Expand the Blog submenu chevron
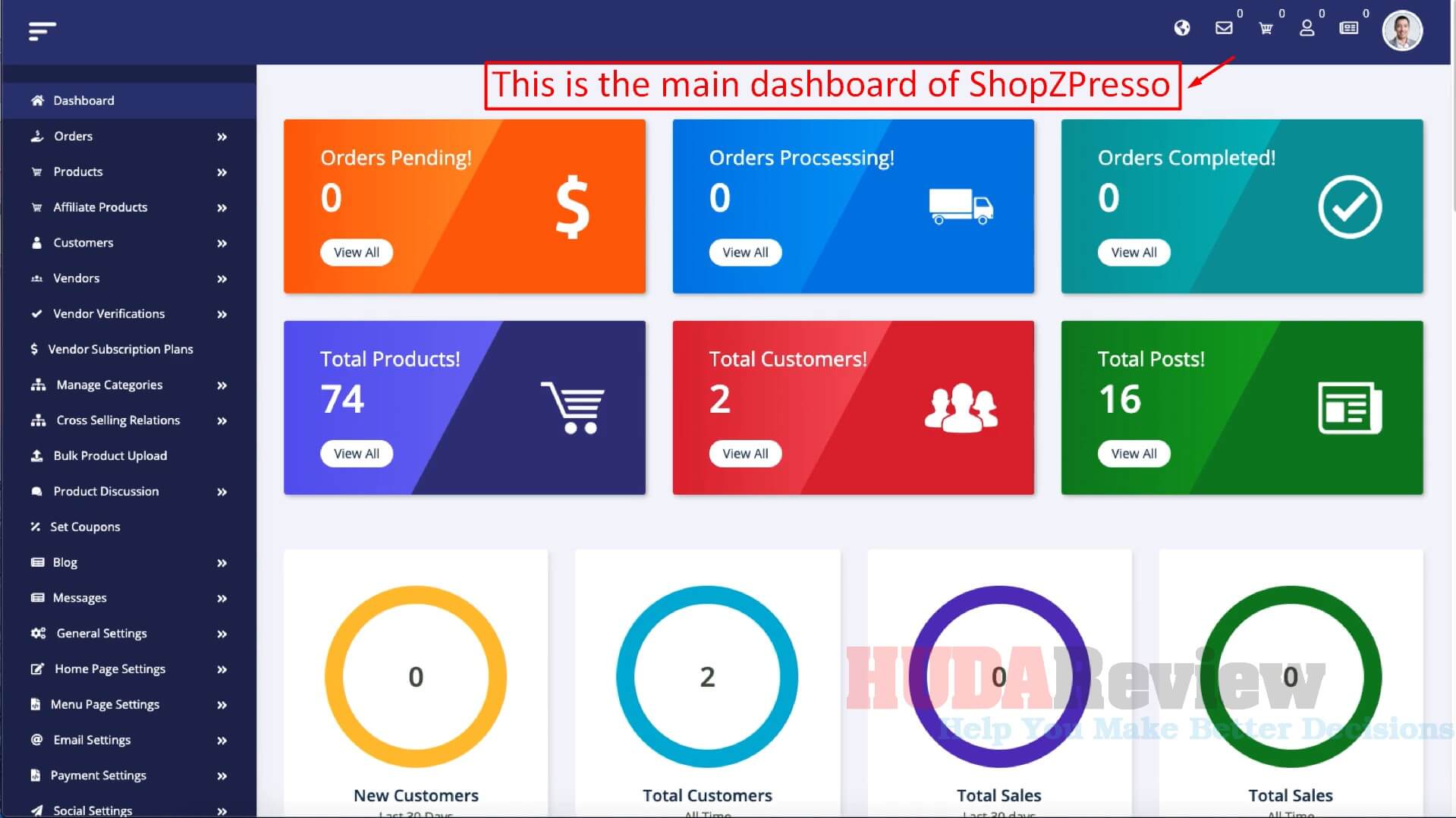This screenshot has height=818, width=1456. [222, 563]
